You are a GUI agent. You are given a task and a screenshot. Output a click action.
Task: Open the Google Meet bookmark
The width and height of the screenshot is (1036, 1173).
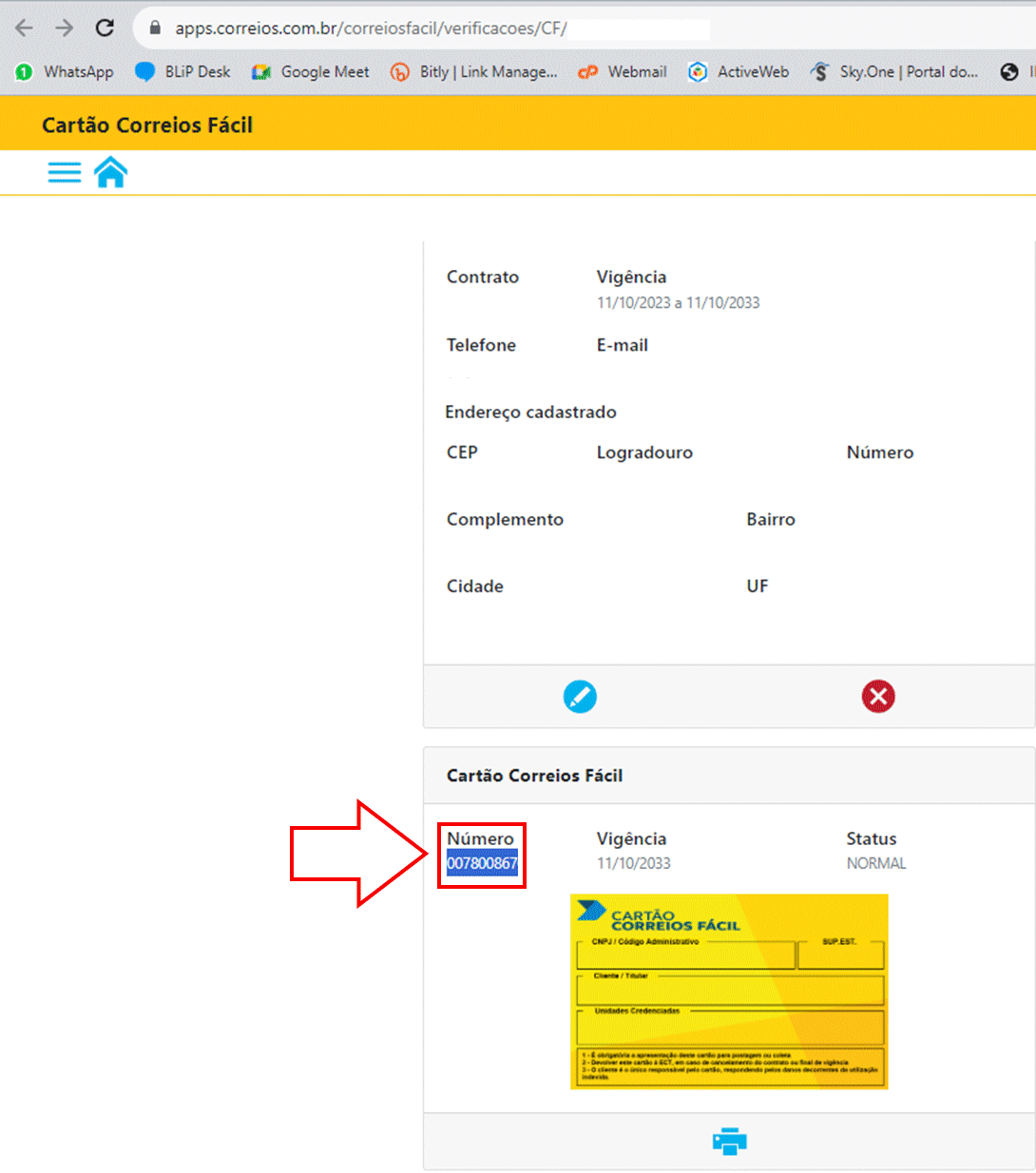pos(310,71)
